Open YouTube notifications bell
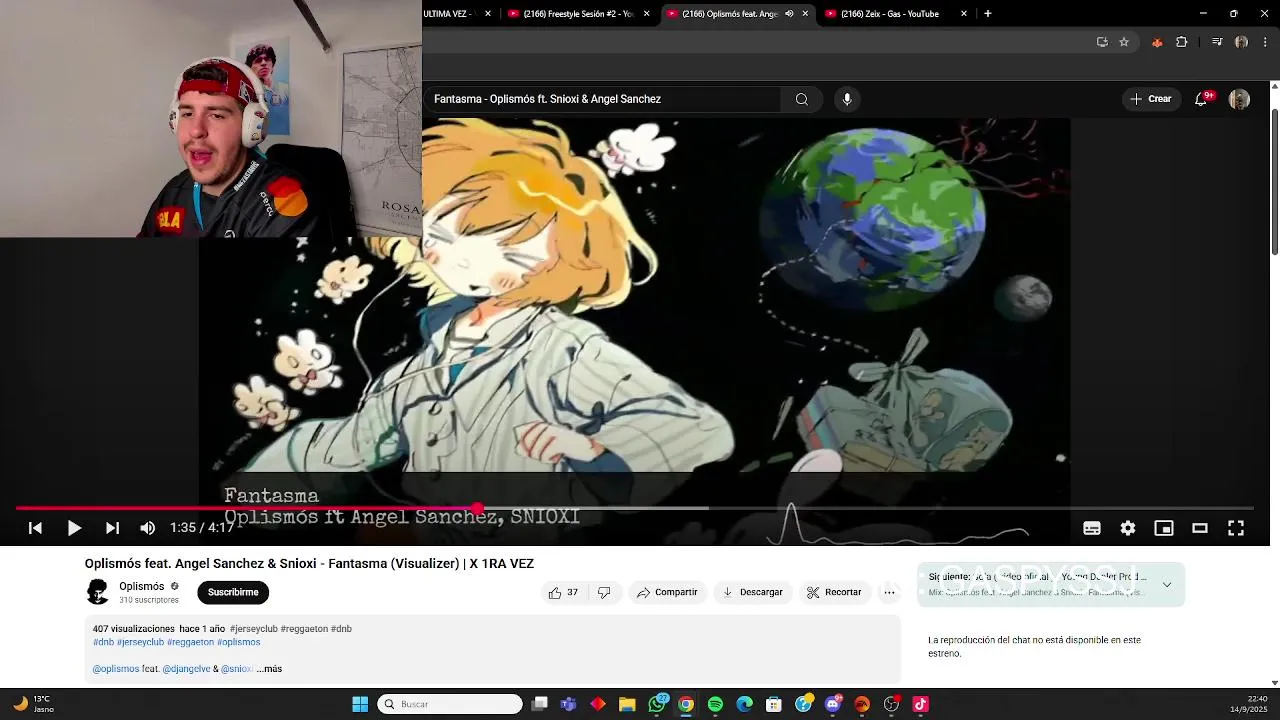The image size is (1280, 720). (1201, 99)
